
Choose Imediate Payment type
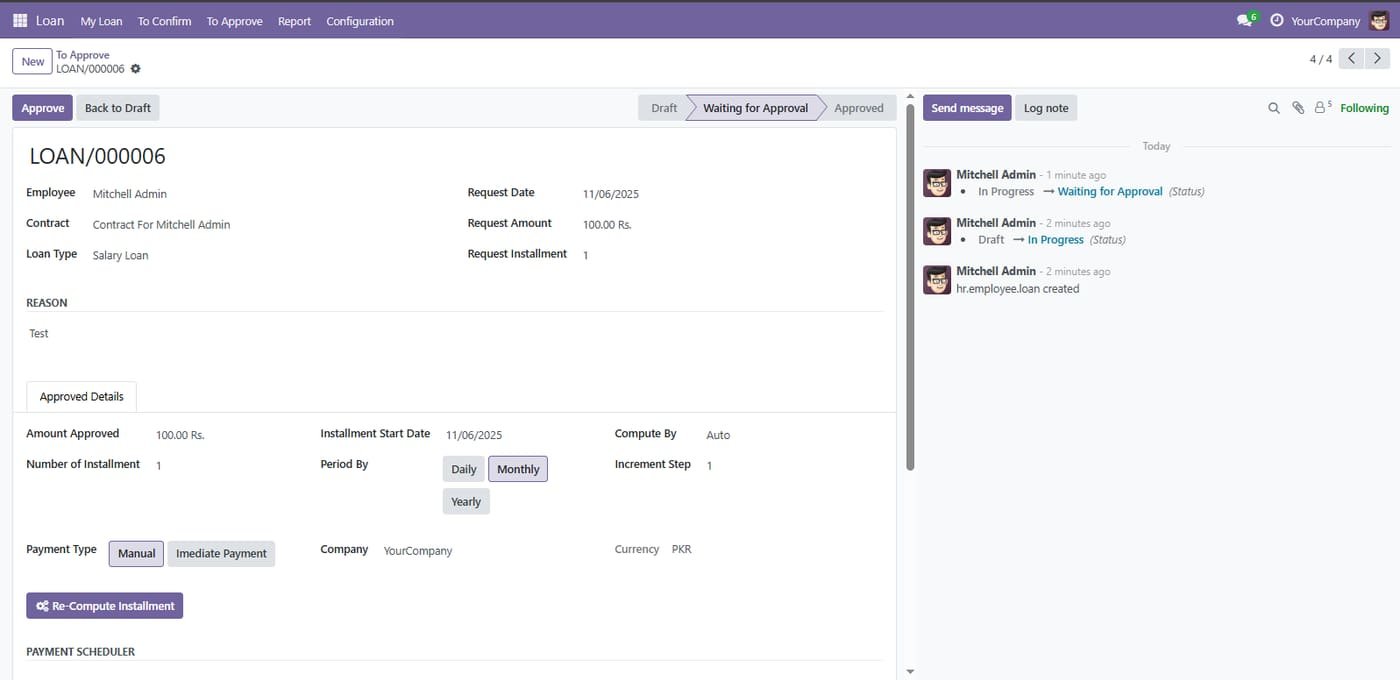[221, 553]
